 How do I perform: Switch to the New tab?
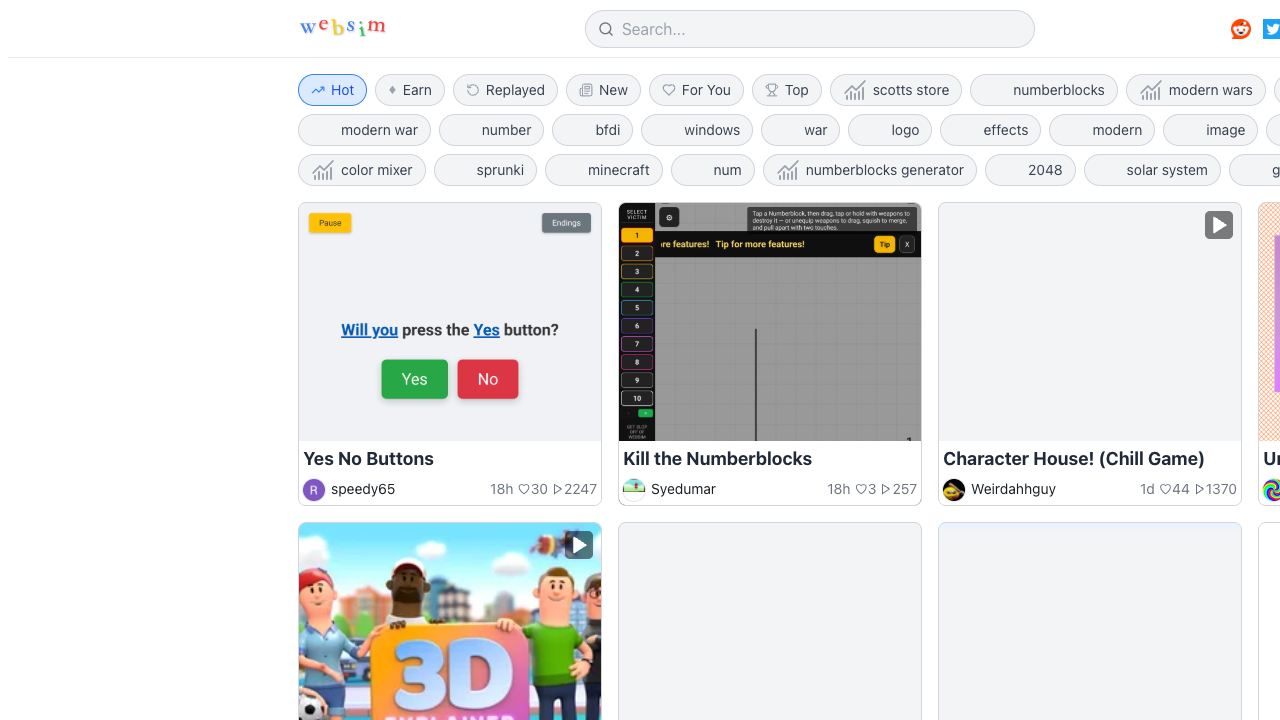coord(603,90)
